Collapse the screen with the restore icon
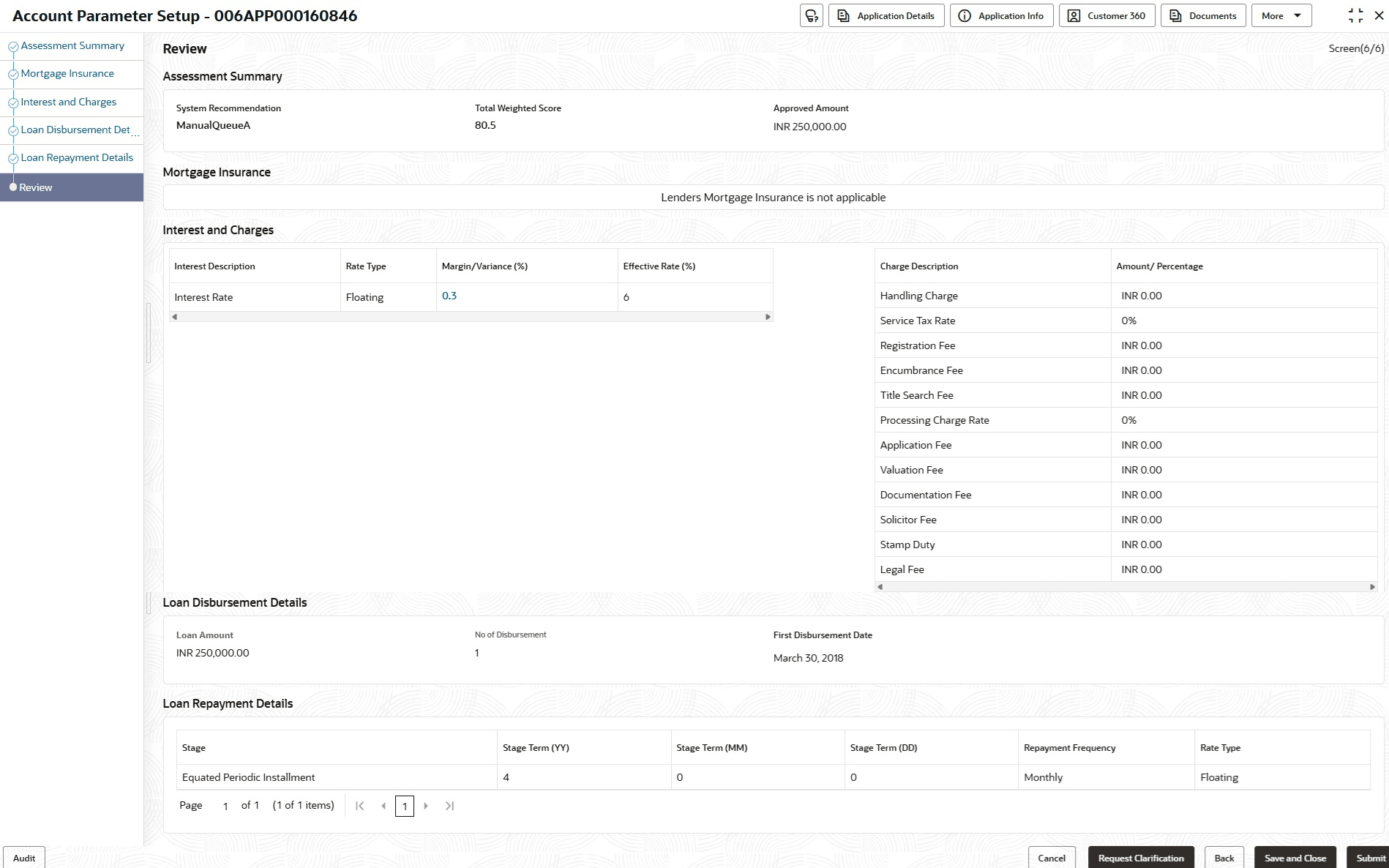 [1355, 15]
